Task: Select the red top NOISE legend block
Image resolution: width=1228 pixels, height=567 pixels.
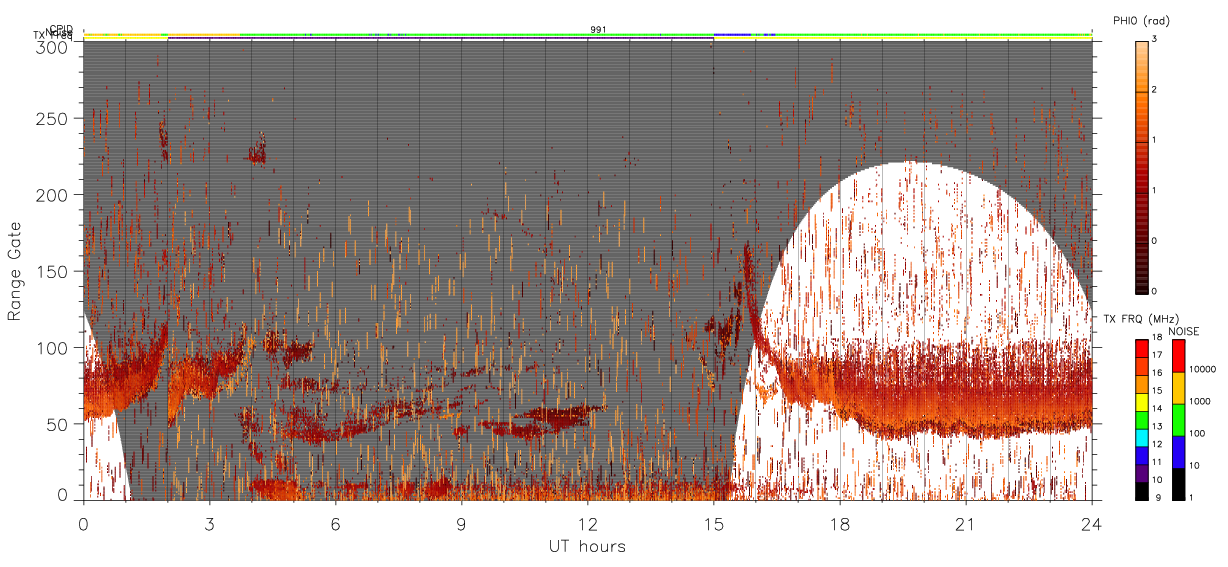Action: (1178, 355)
